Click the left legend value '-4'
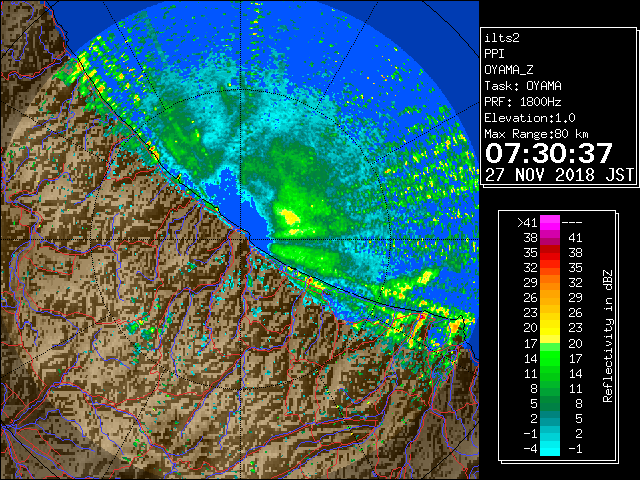 [x=530, y=448]
